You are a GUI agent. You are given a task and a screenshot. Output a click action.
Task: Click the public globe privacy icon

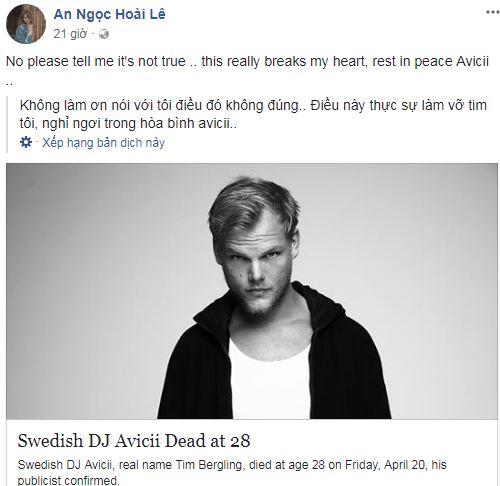(x=104, y=34)
